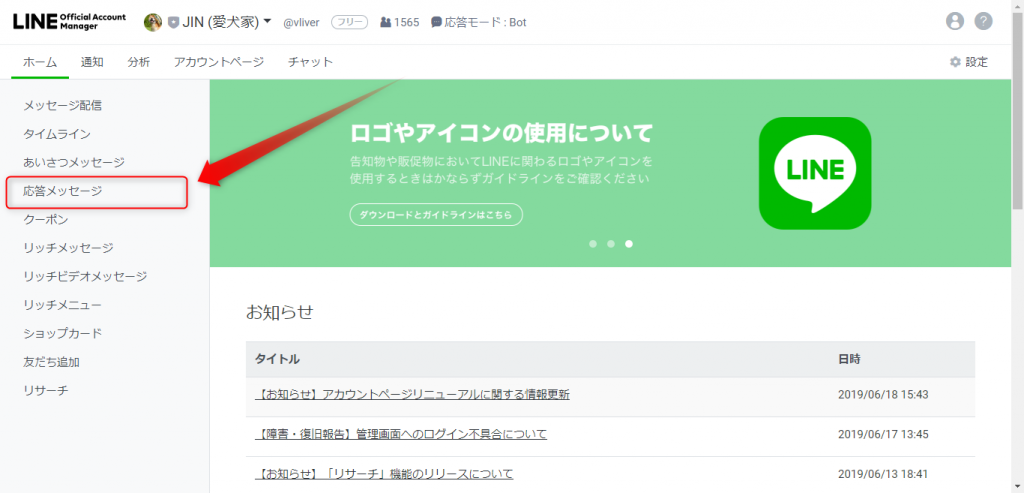The height and width of the screenshot is (493, 1024).
Task: Select the second banner carousel dot
Action: (611, 244)
